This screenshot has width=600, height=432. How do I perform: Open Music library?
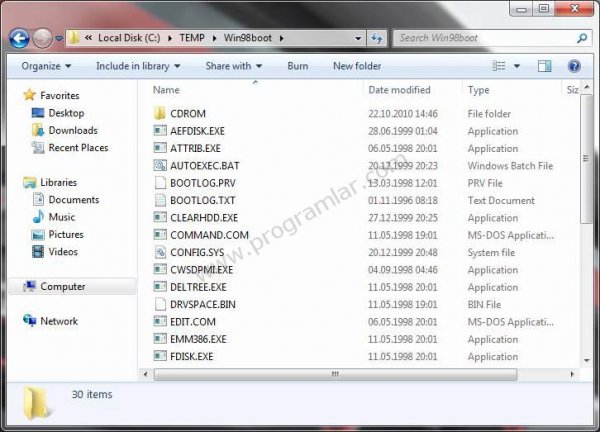click(x=62, y=217)
